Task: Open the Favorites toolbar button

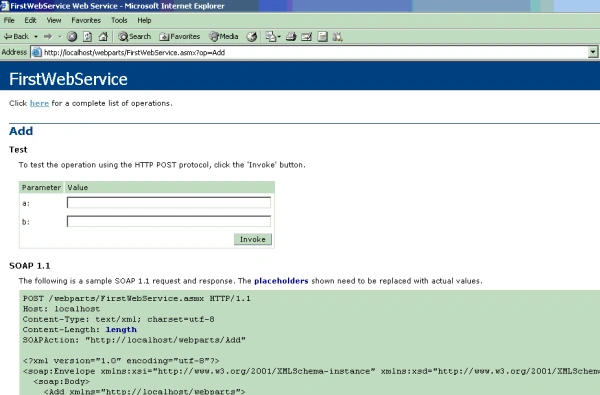Action: (179, 36)
